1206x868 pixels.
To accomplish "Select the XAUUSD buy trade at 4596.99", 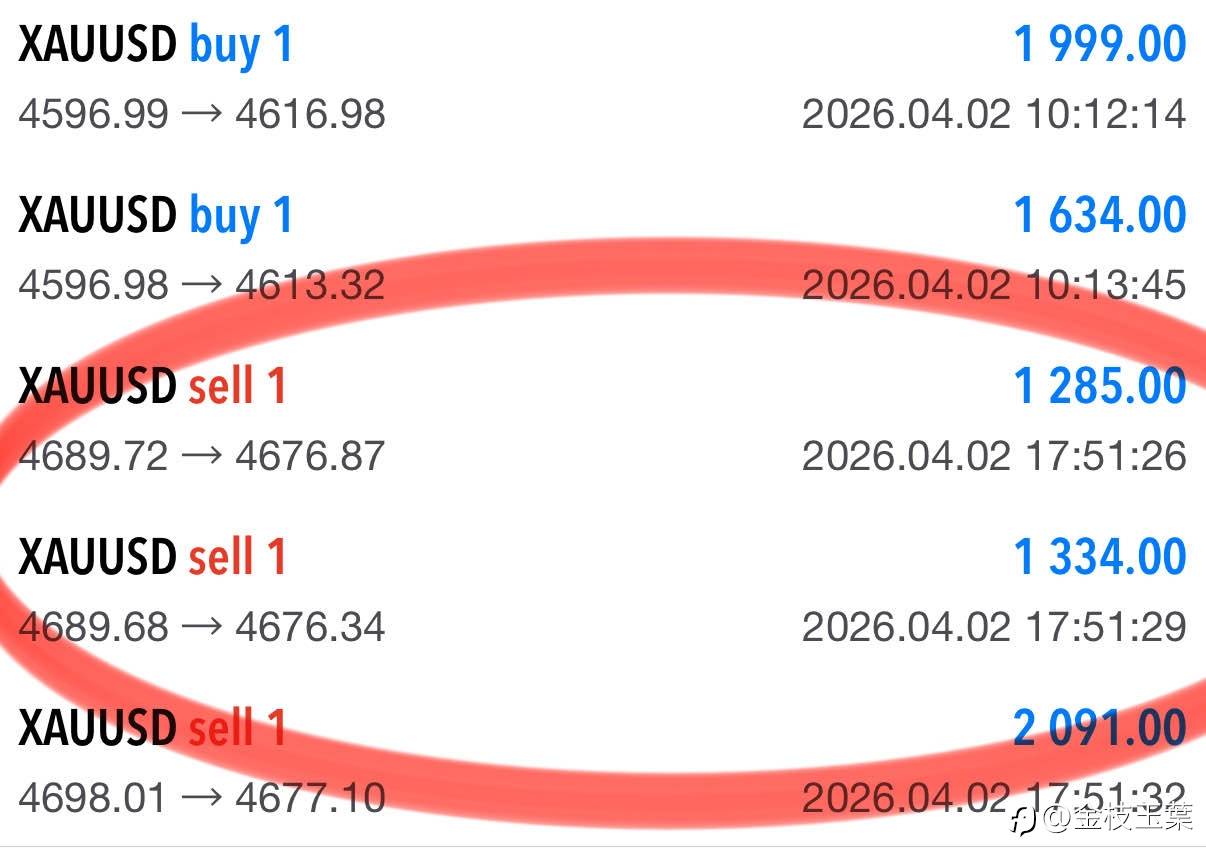I will (155, 45).
